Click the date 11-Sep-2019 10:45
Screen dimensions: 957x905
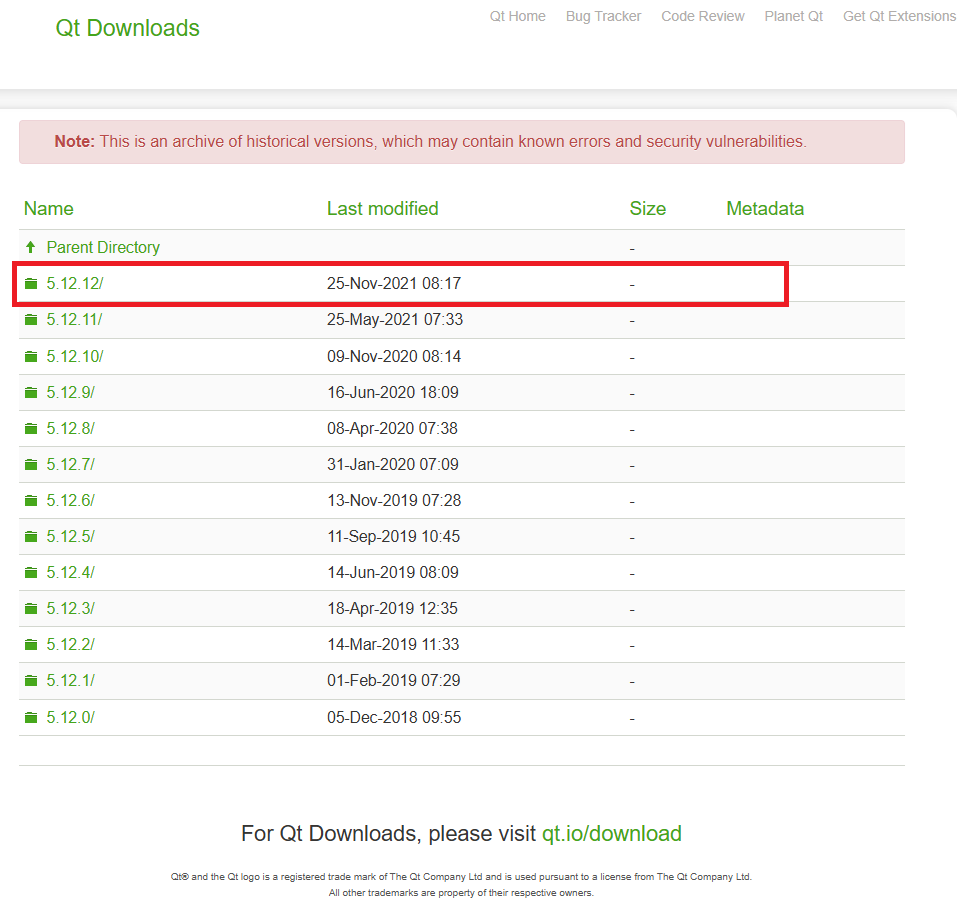394,536
